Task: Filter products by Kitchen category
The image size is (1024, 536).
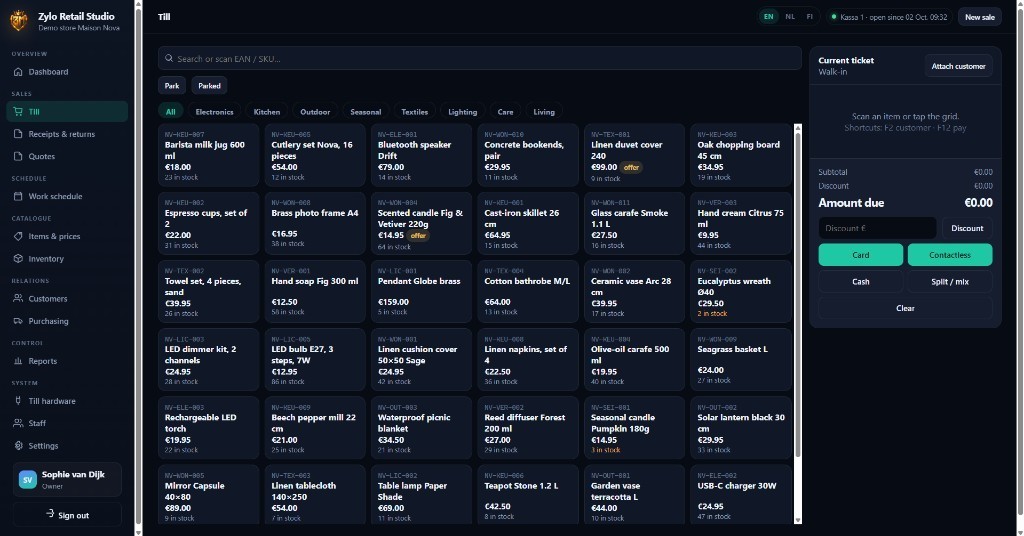Action: (267, 112)
